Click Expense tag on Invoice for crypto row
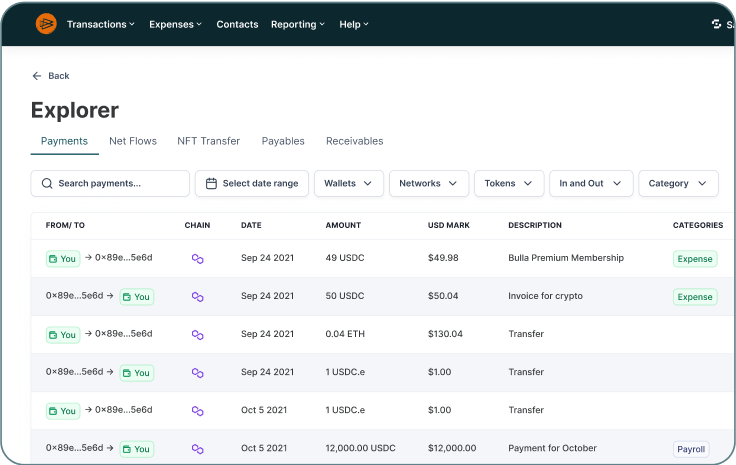 [695, 297]
